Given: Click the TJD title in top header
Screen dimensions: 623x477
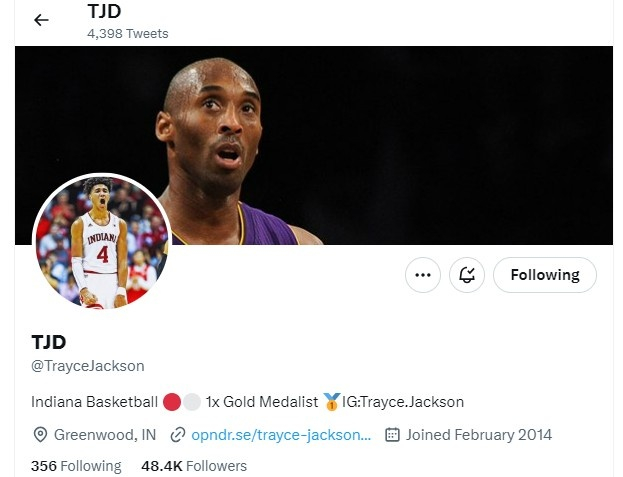Looking at the screenshot, I should [104, 11].
